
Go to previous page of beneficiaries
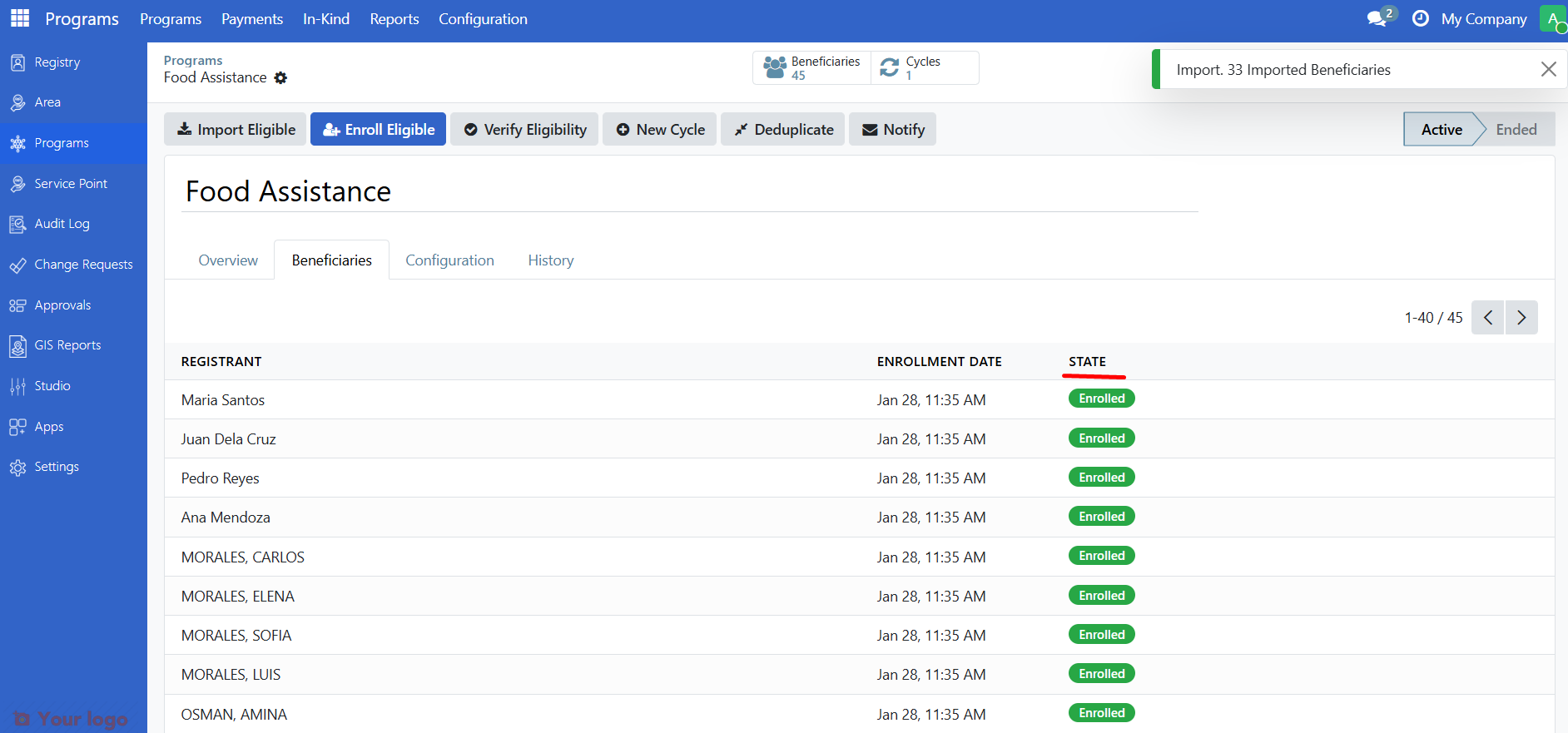[1487, 318]
